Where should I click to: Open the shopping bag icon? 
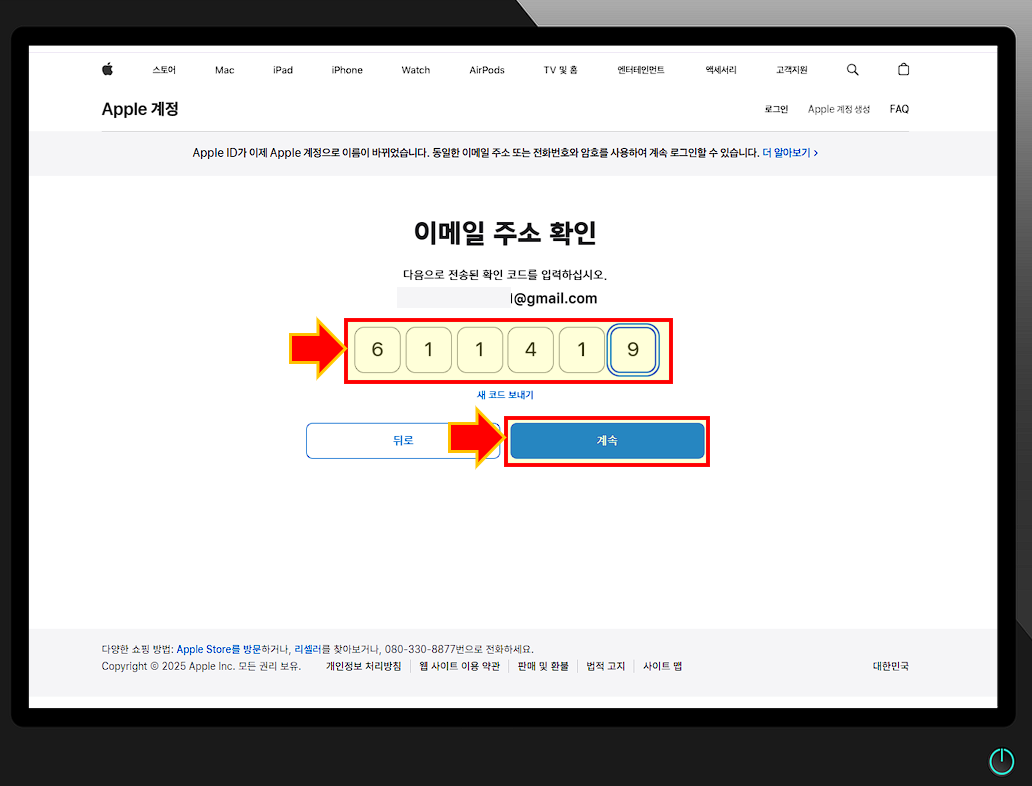pyautogui.click(x=903, y=69)
